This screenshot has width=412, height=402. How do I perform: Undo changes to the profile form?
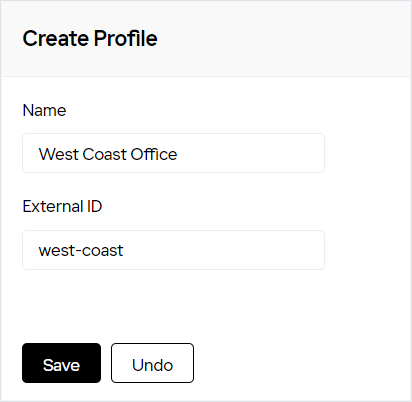click(x=152, y=363)
